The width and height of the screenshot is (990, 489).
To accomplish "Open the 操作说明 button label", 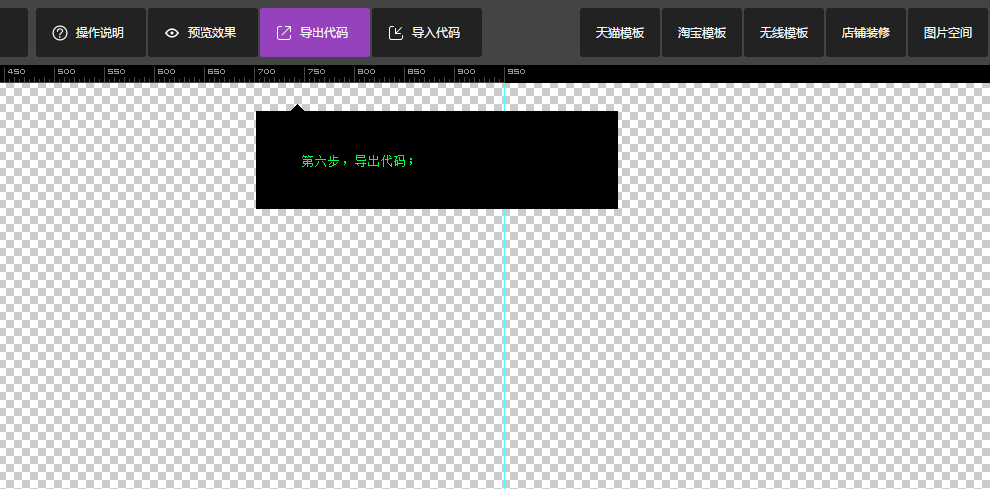I will coord(100,33).
